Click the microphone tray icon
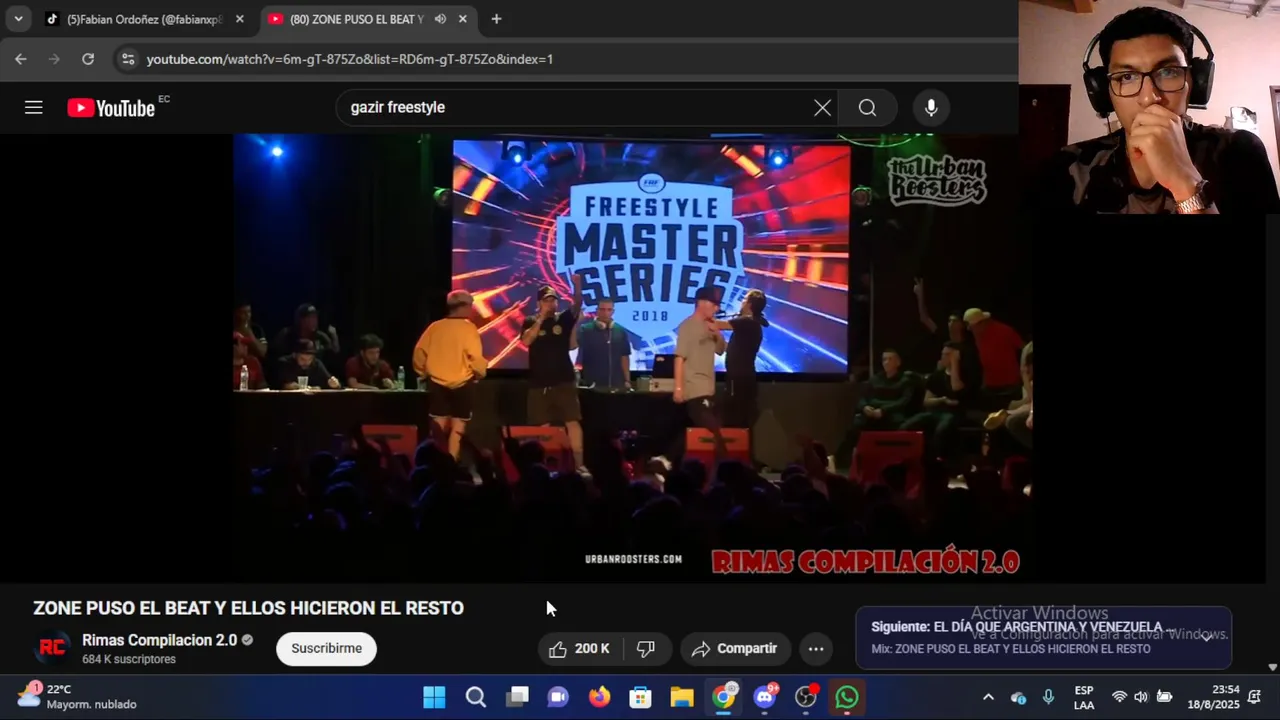 1048,697
